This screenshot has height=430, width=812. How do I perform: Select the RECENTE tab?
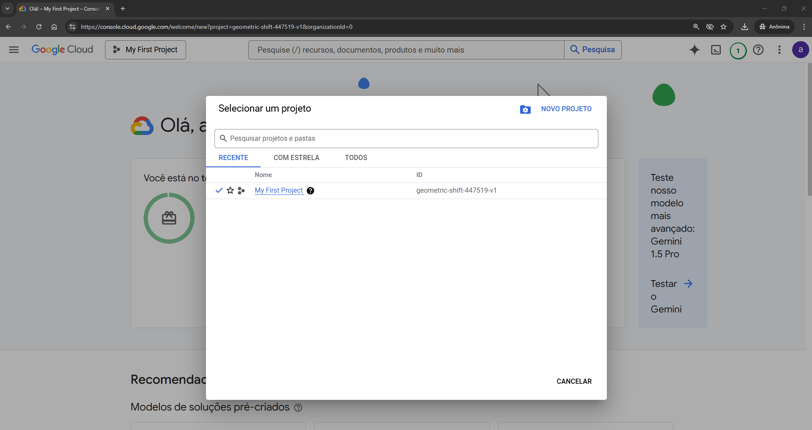point(233,157)
